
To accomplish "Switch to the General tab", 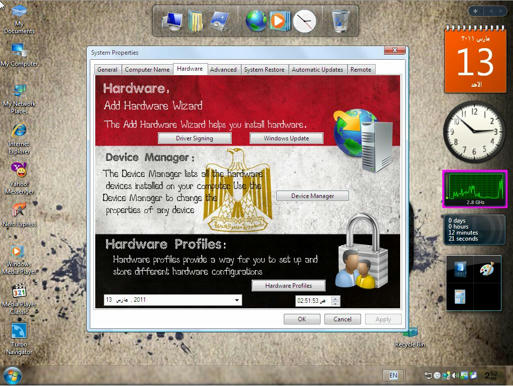I will coord(107,69).
